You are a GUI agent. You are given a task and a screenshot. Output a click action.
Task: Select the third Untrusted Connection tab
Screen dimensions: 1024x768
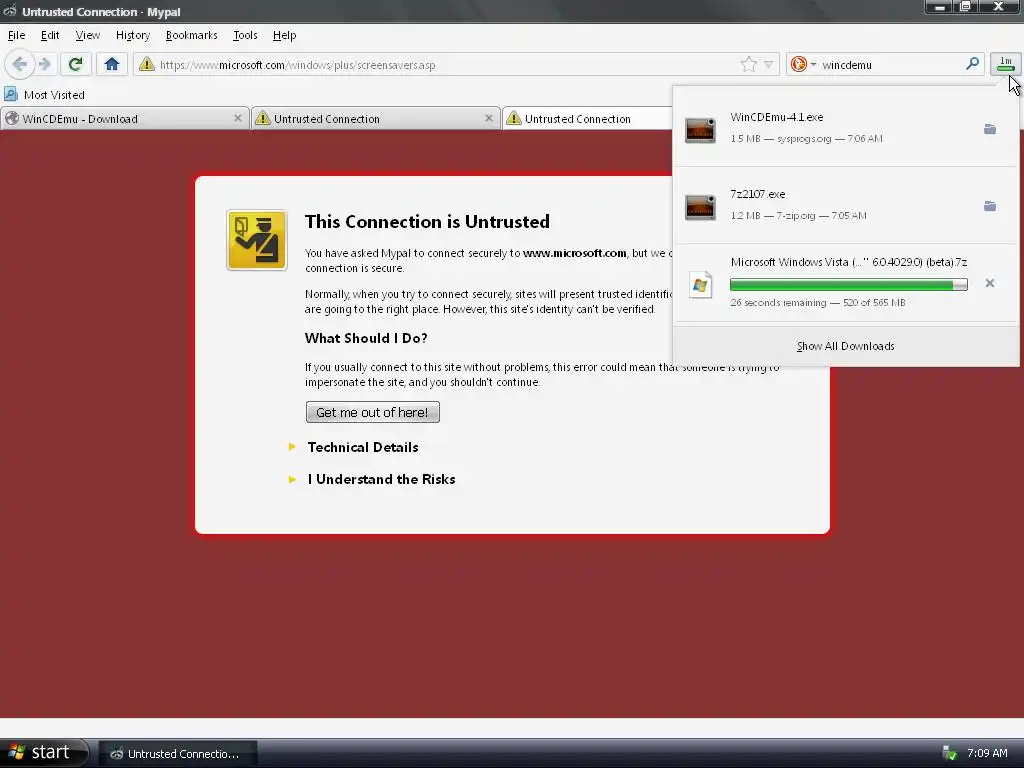pyautogui.click(x=588, y=118)
